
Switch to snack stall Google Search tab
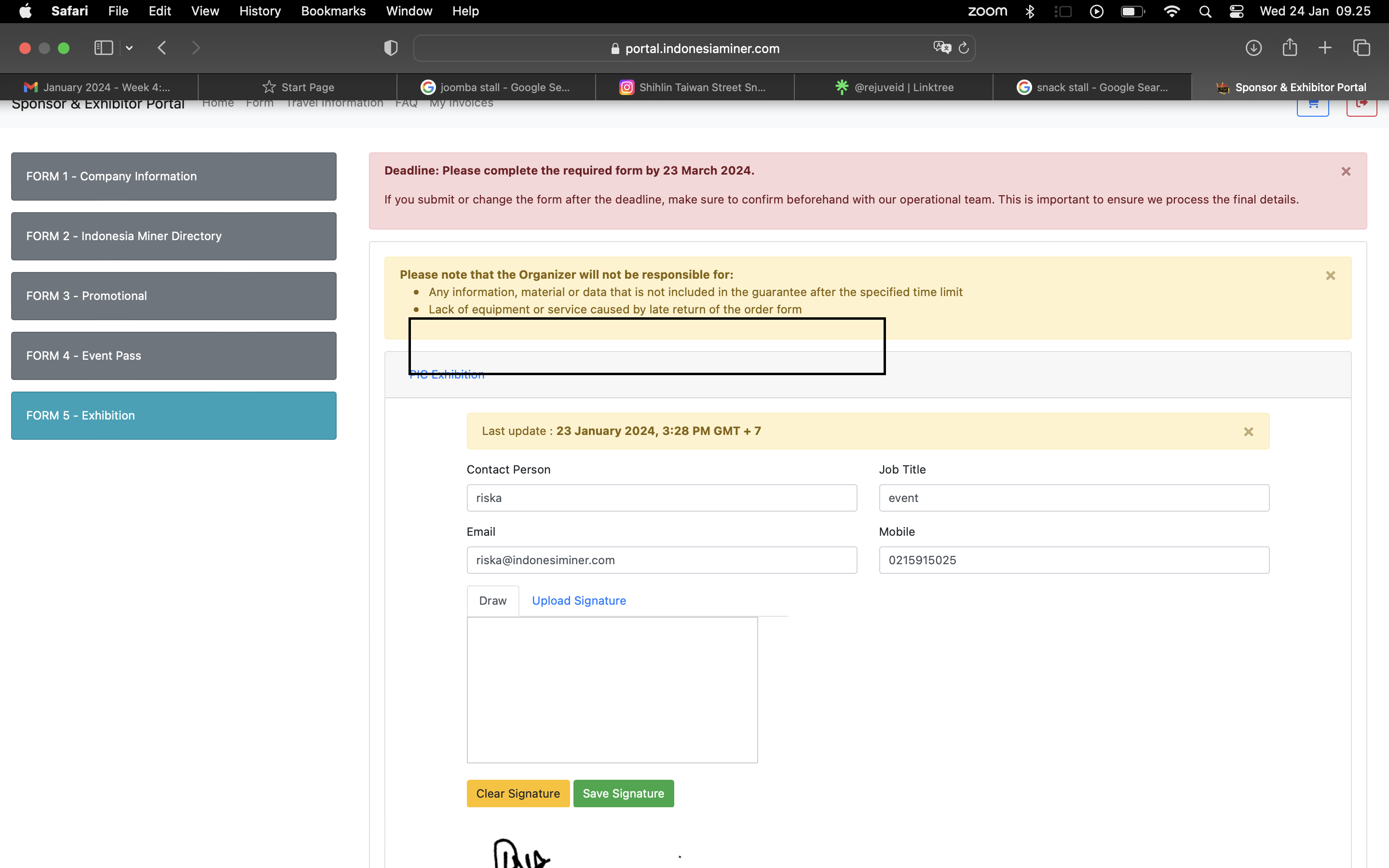point(1092,87)
